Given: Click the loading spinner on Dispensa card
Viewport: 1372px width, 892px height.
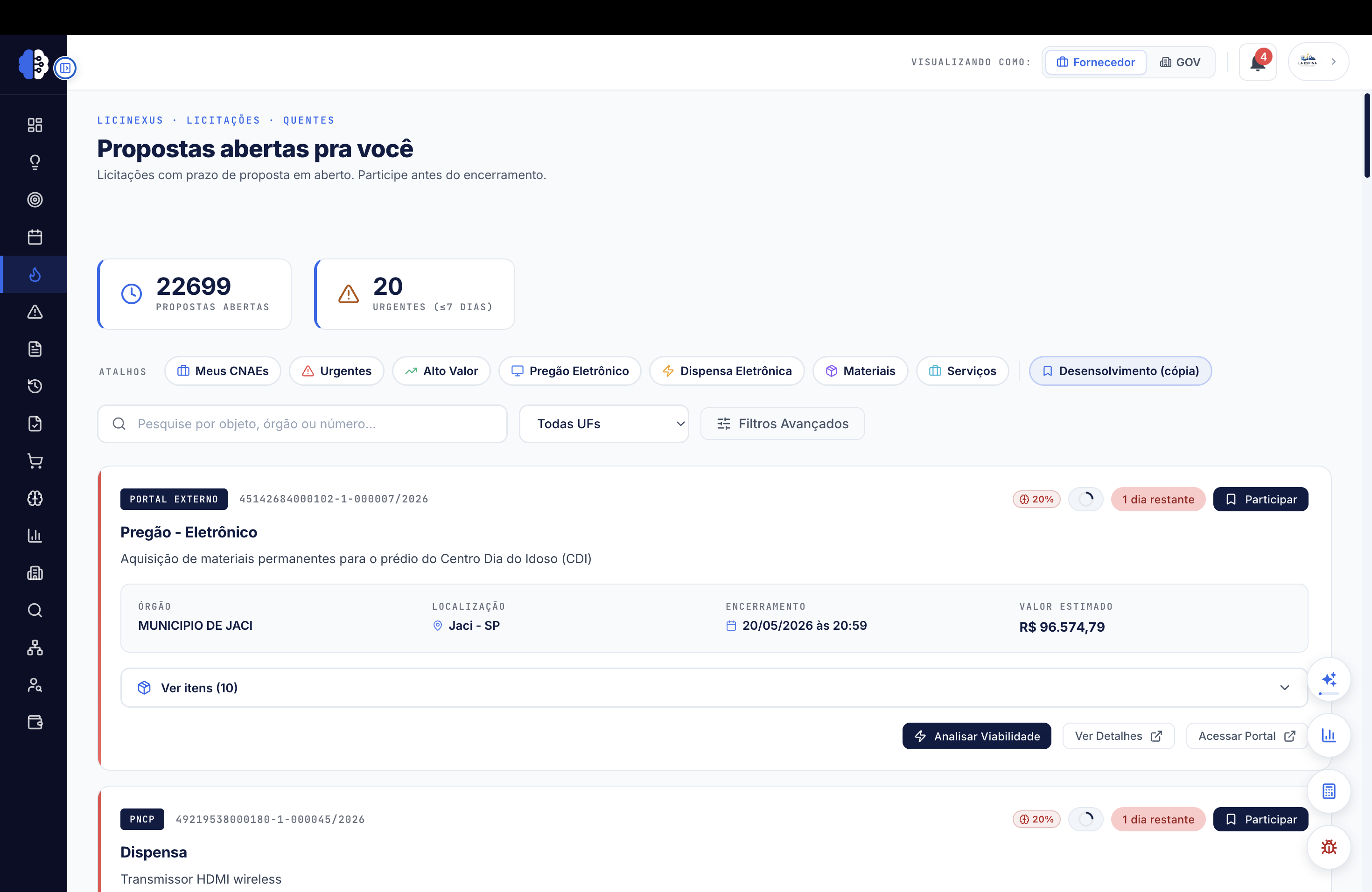Looking at the screenshot, I should [1085, 819].
